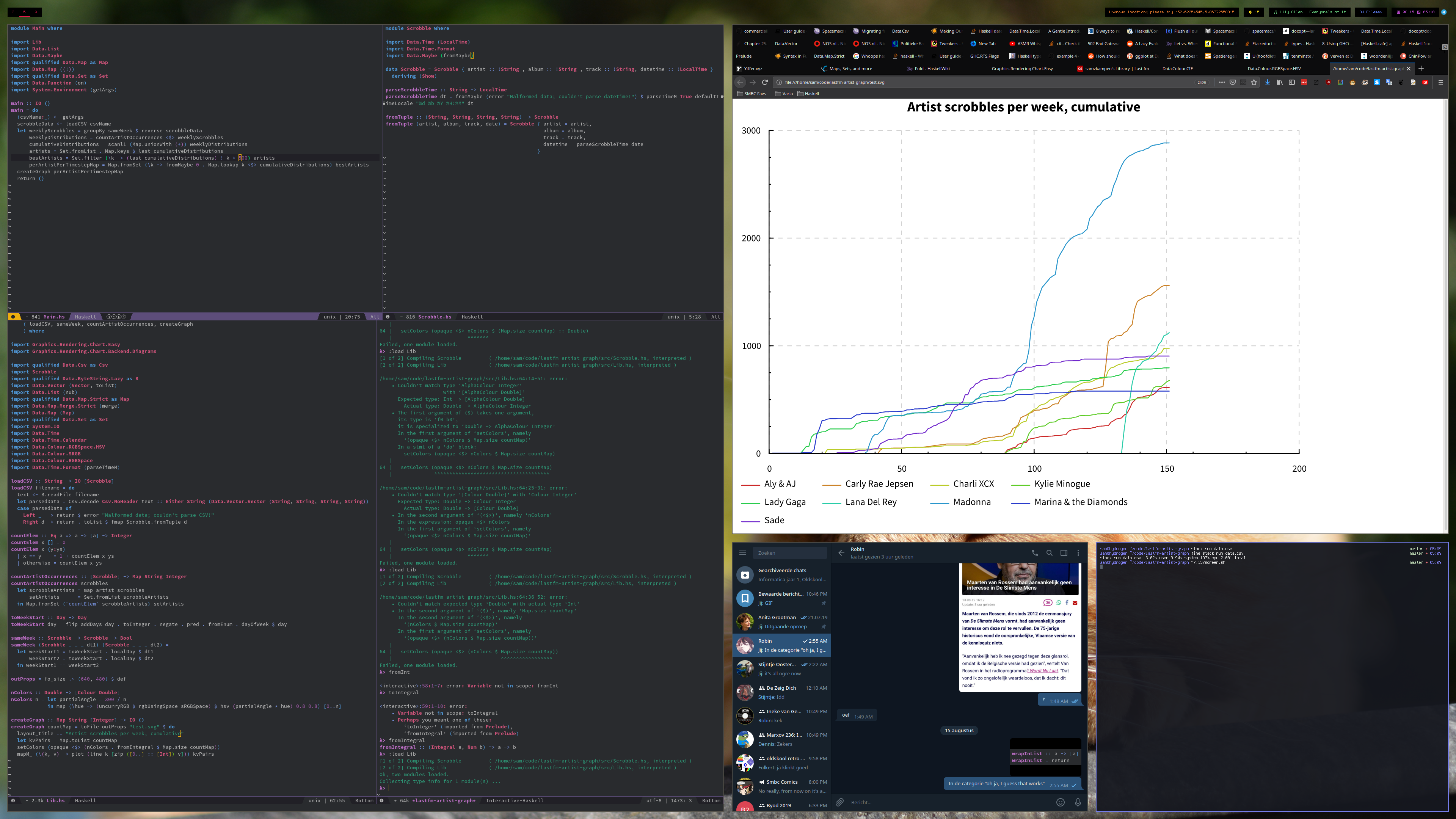Open Robin chat three-dot options menu

click(x=1078, y=553)
